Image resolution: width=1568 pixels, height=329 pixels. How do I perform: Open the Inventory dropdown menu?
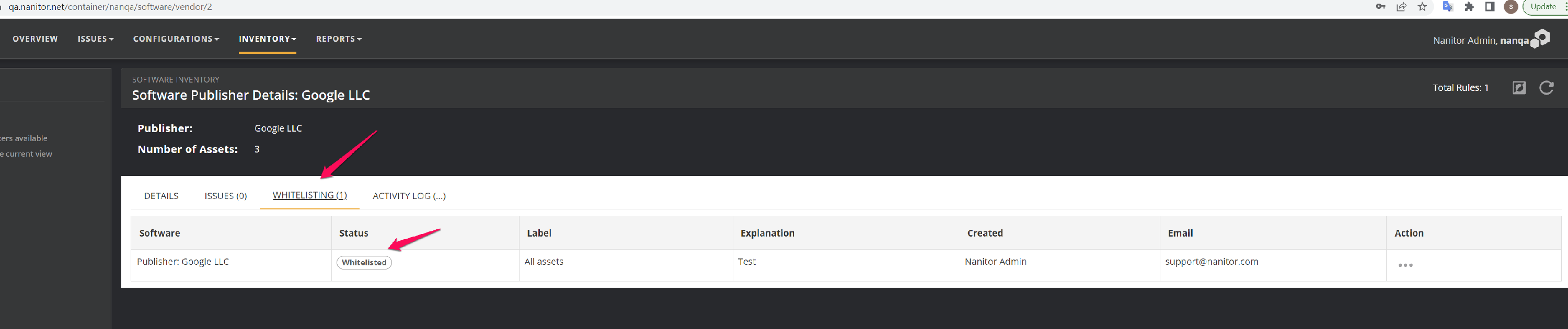(x=267, y=39)
